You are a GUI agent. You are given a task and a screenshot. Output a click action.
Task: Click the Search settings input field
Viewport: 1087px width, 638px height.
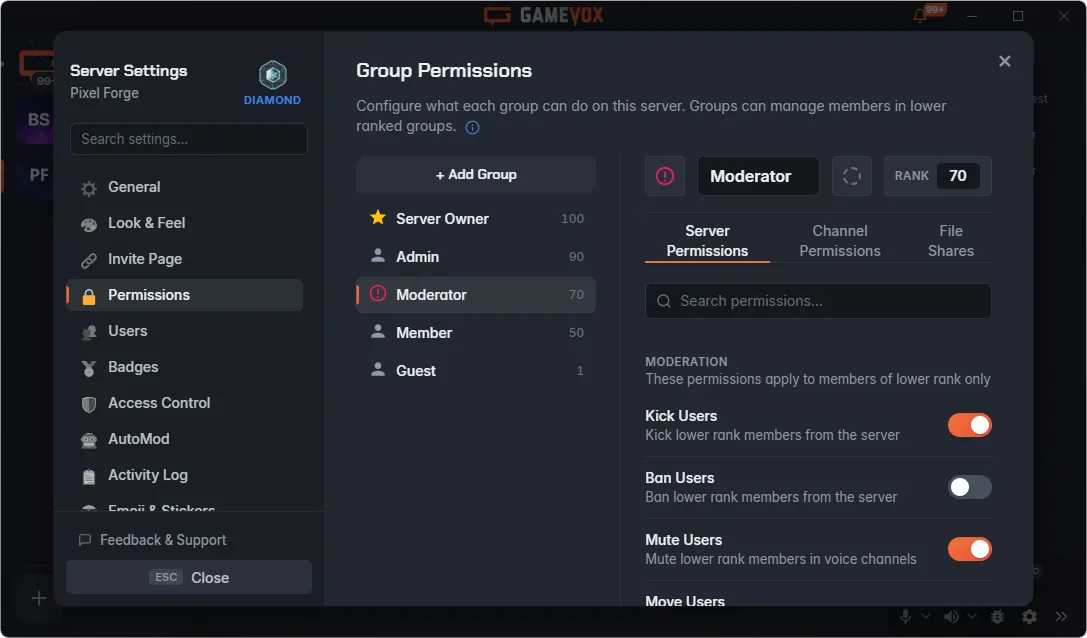point(189,139)
